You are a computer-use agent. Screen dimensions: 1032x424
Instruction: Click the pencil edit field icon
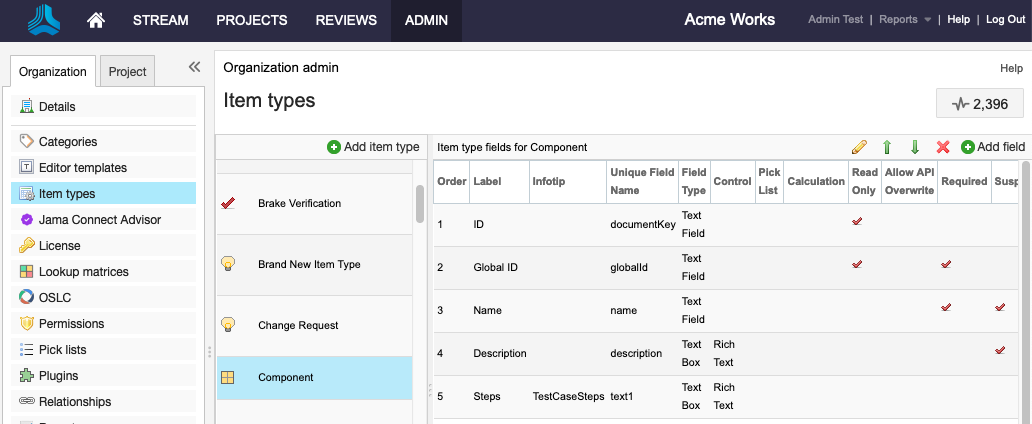(859, 147)
